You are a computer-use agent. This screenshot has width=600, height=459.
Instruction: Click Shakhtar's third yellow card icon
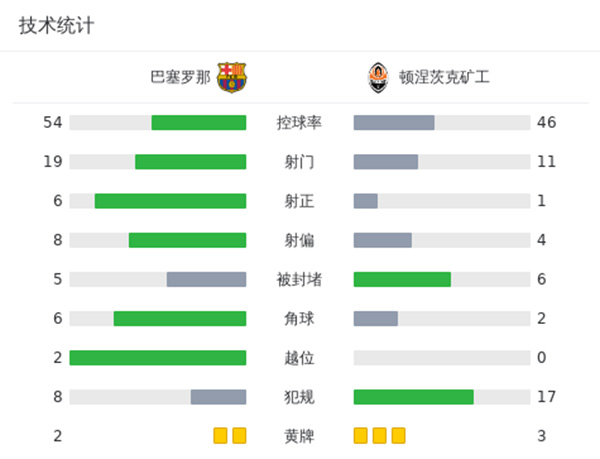pos(399,436)
